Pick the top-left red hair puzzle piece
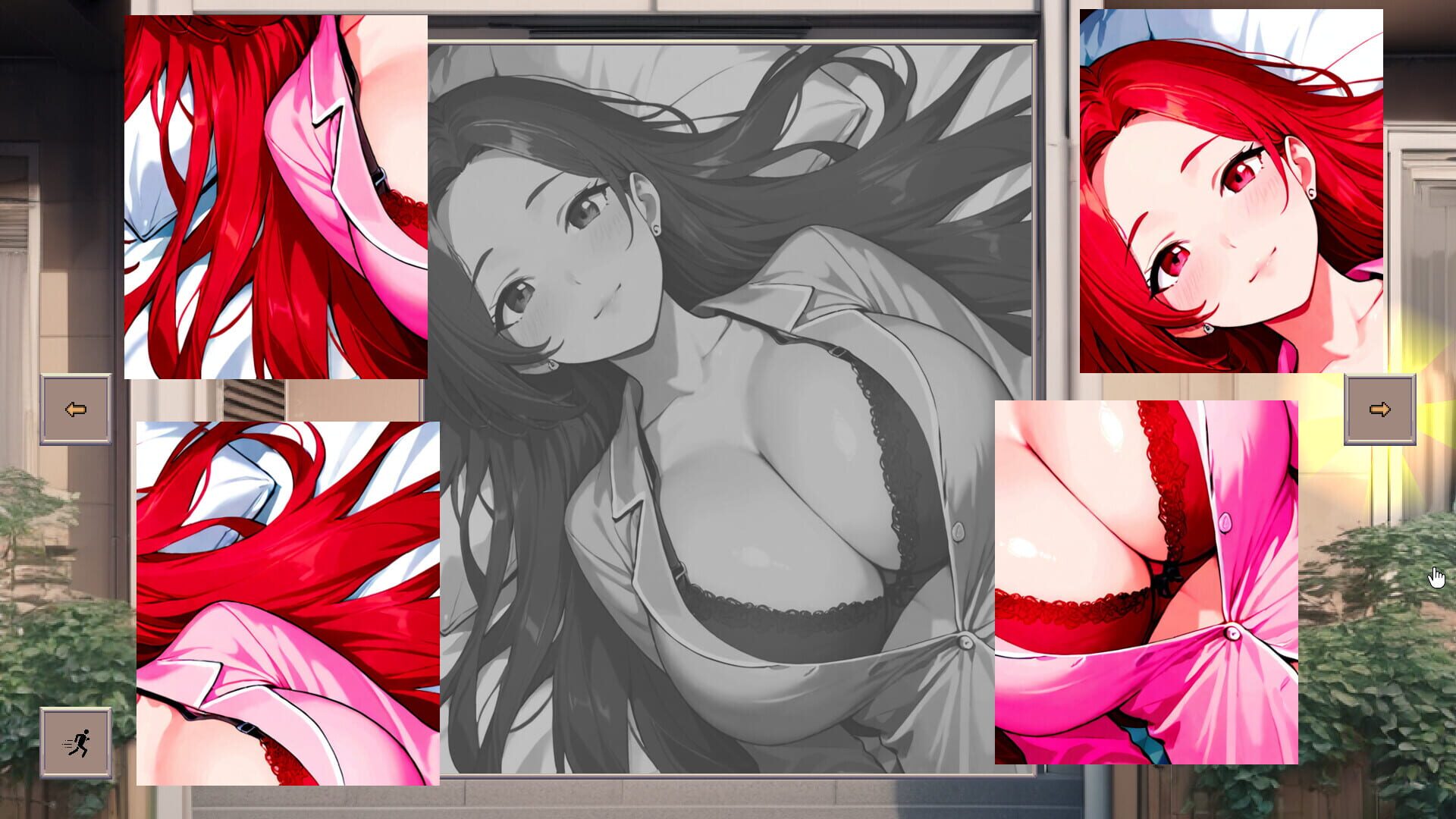Image resolution: width=1456 pixels, height=819 pixels. 275,197
